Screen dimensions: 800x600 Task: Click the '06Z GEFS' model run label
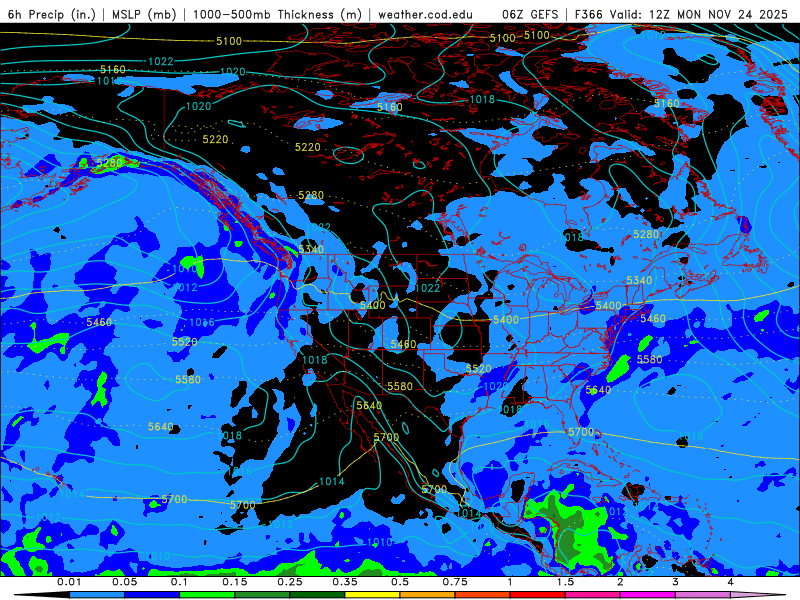pos(530,14)
